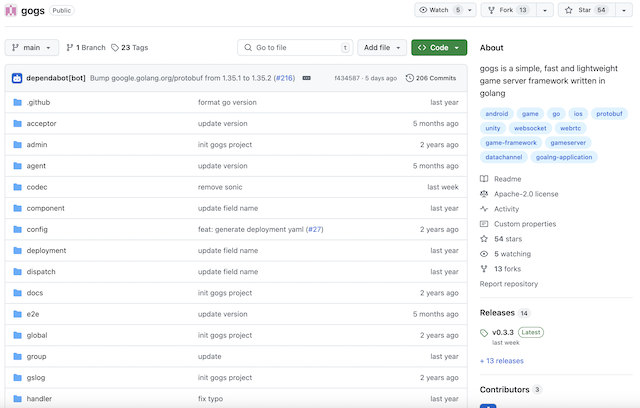Click the license scale icon
Viewport: 640px width, 408px height.
(484, 194)
